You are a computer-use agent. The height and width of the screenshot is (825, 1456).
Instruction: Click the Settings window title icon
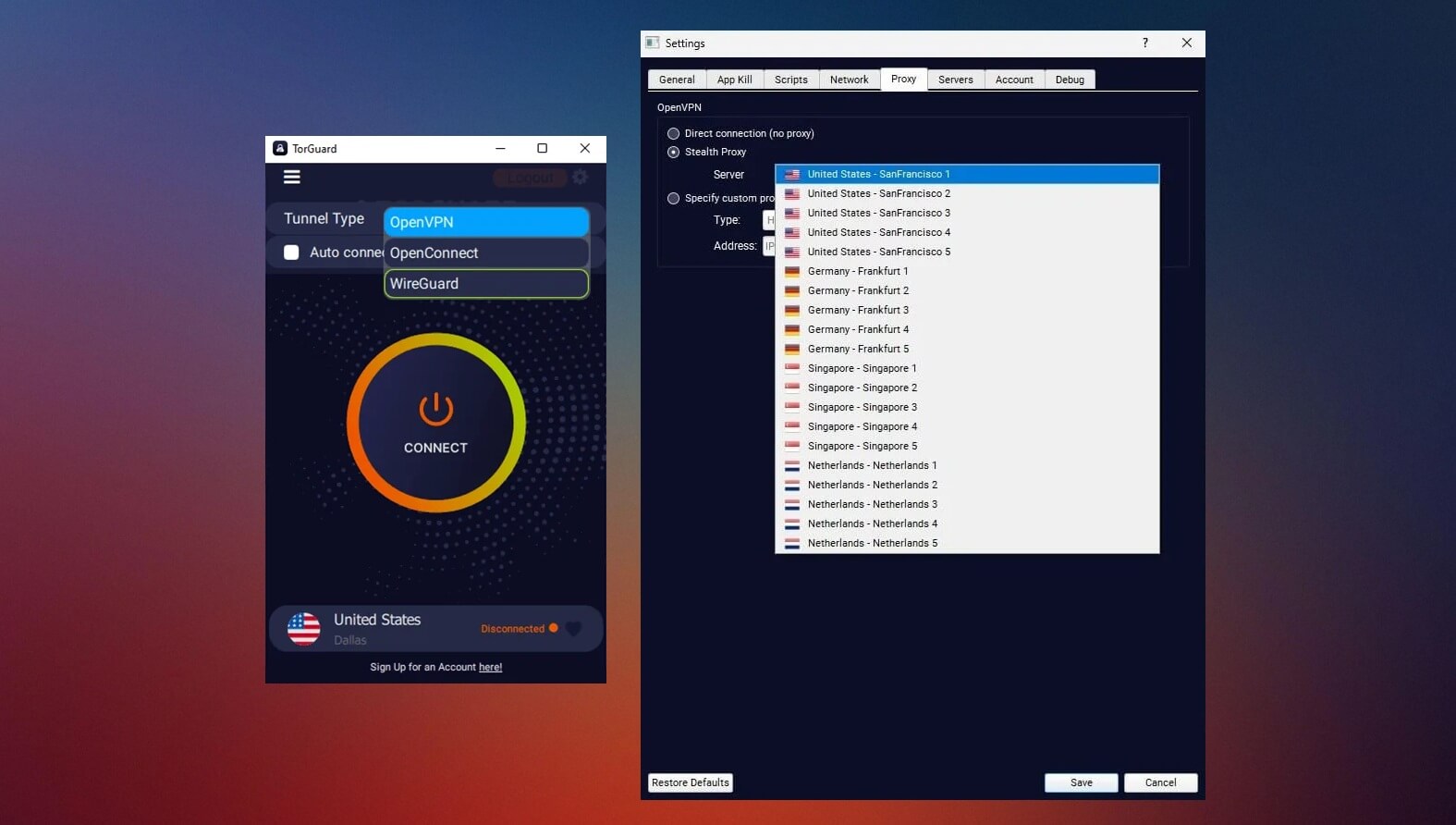pos(653,43)
